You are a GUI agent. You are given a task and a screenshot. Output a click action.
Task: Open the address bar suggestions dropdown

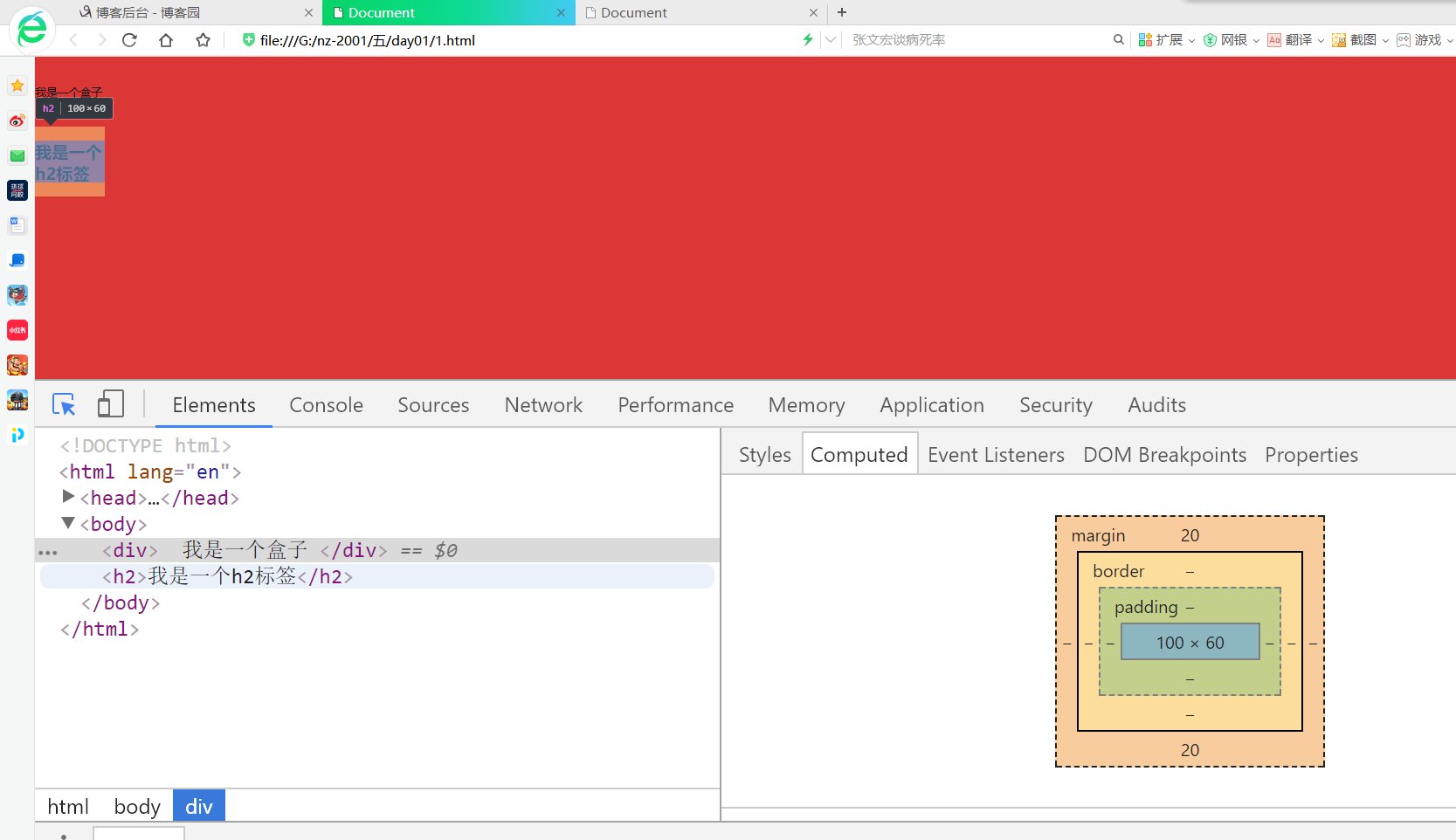pos(831,40)
